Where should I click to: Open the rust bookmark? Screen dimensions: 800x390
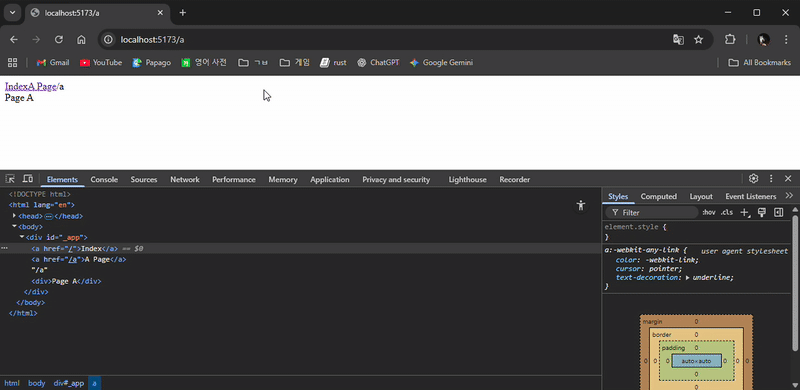point(333,62)
